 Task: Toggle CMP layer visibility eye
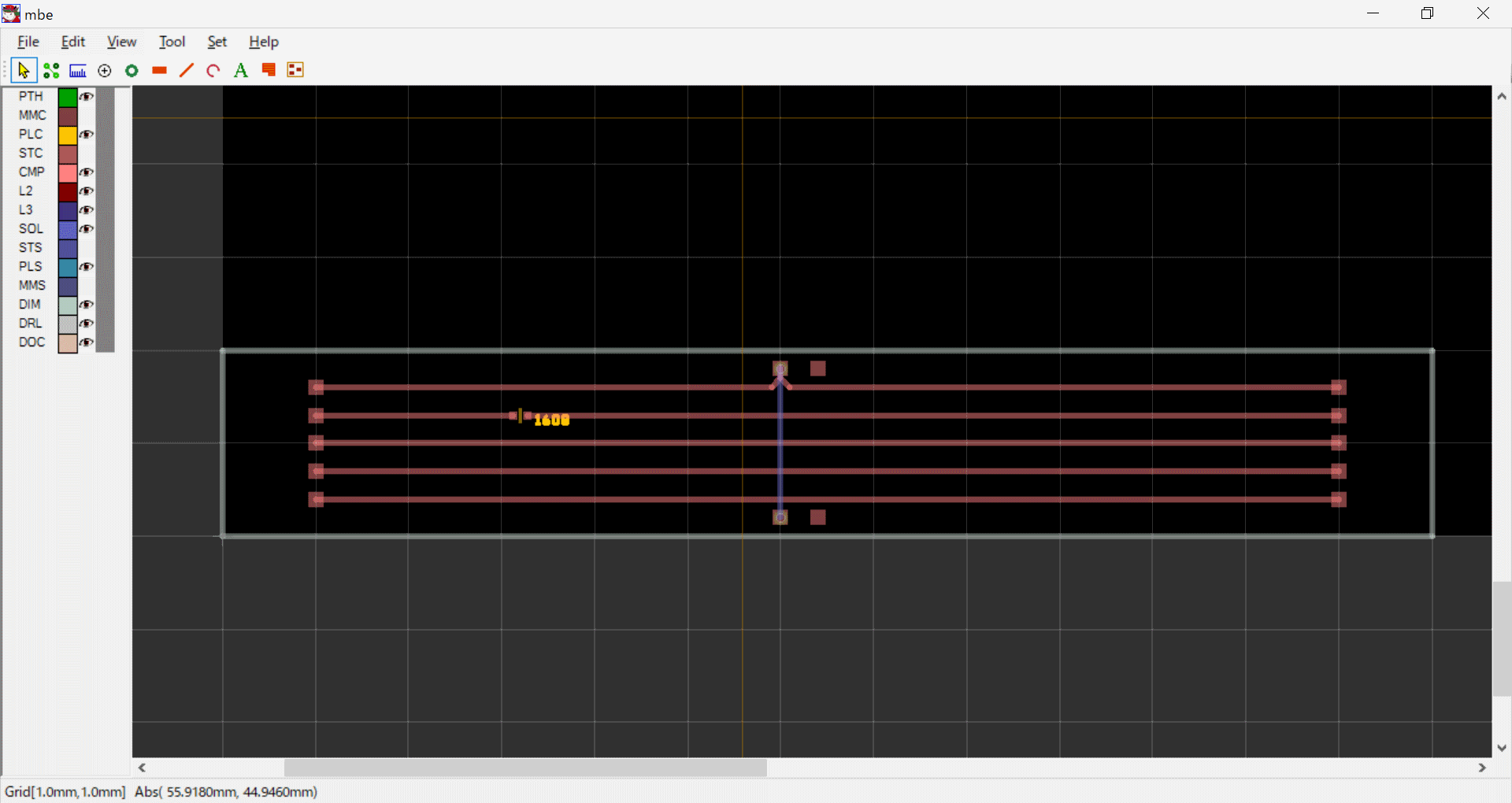87,172
